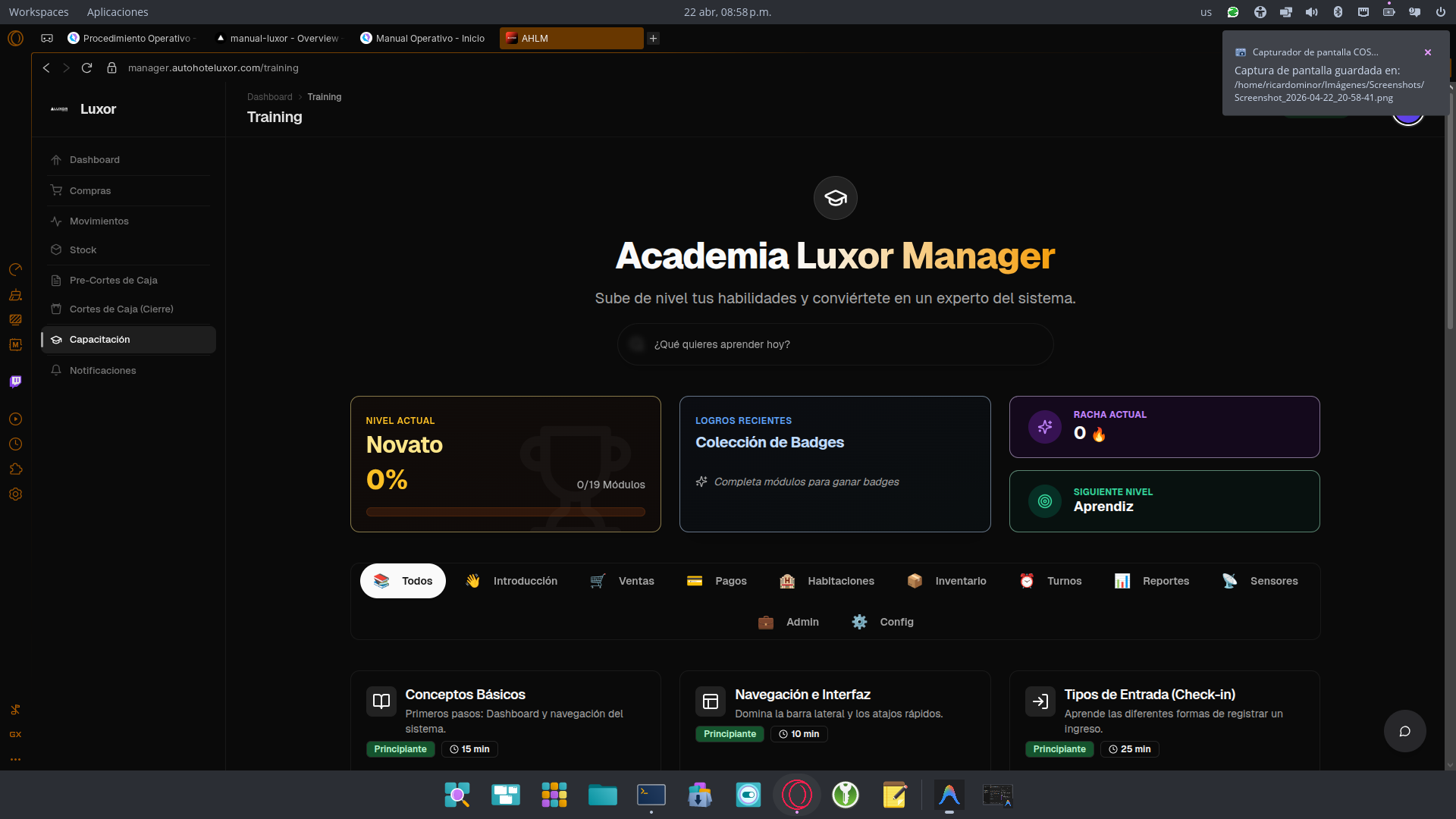This screenshot has width=1456, height=819.
Task: Click the Siguiente Nivel Aprendiz card
Action: coord(1164,501)
